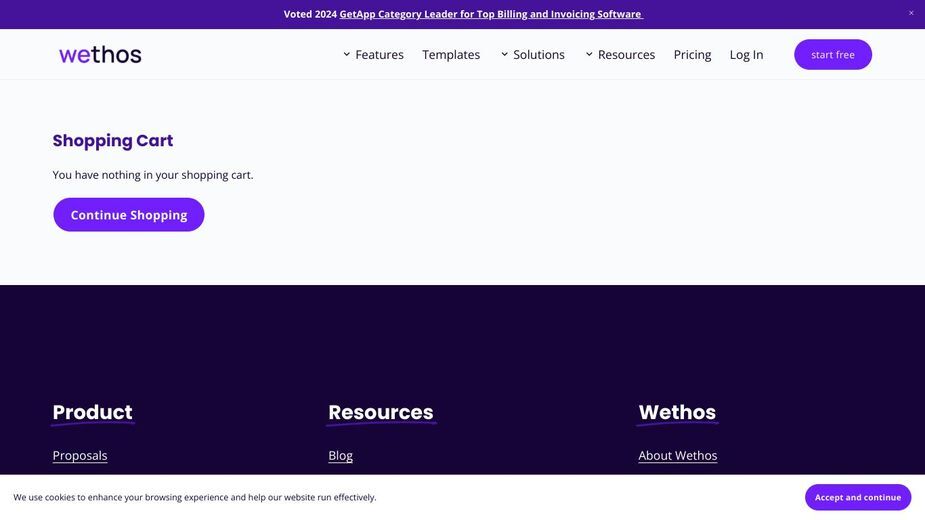This screenshot has width=925, height=520.
Task: Click the start free button
Action: pos(832,54)
